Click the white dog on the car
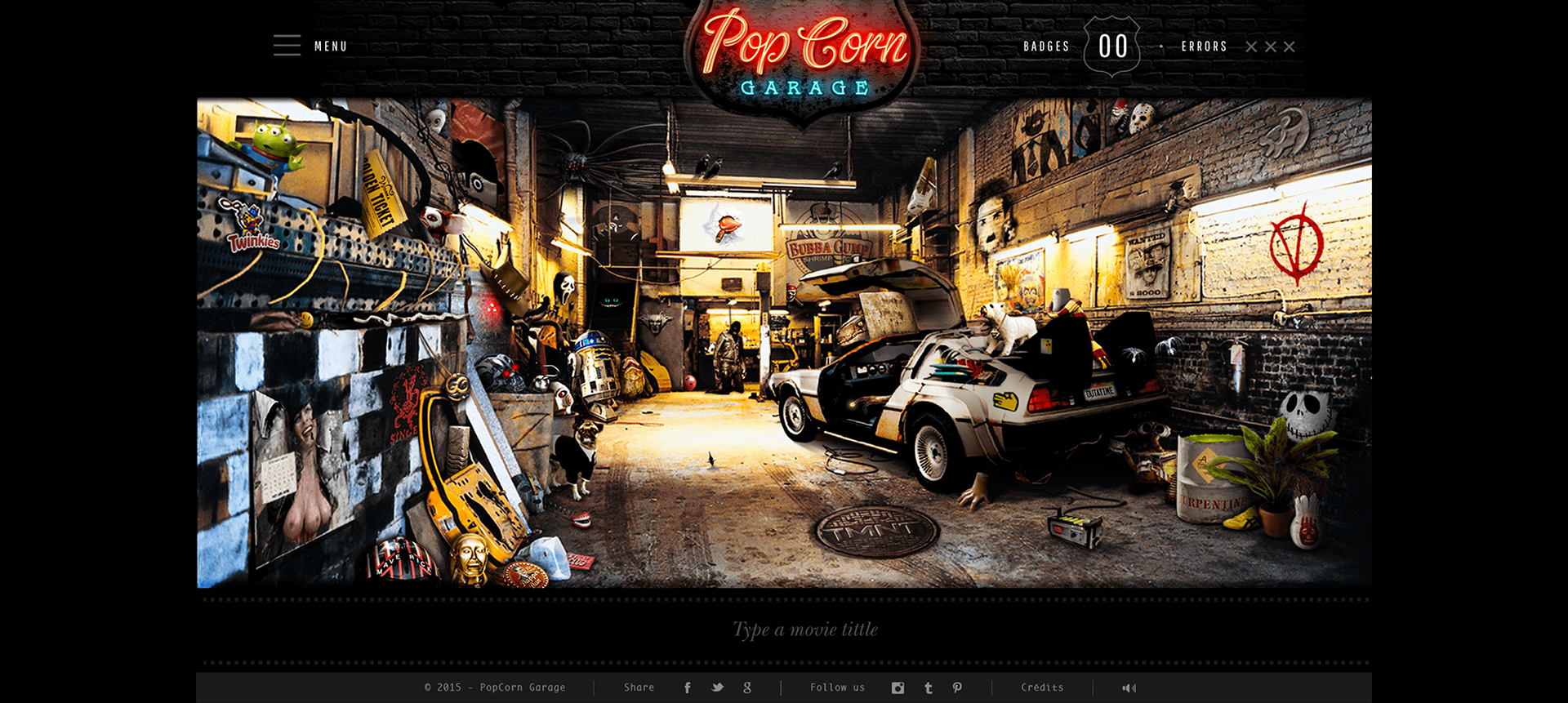 pos(1009,326)
